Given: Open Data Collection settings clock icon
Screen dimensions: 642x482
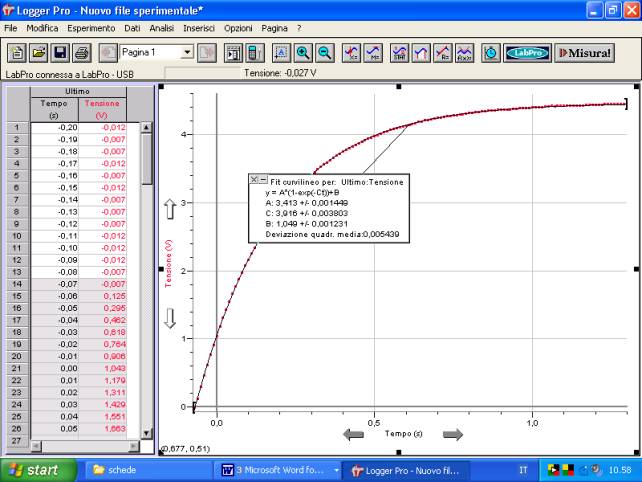Looking at the screenshot, I should tap(491, 53).
